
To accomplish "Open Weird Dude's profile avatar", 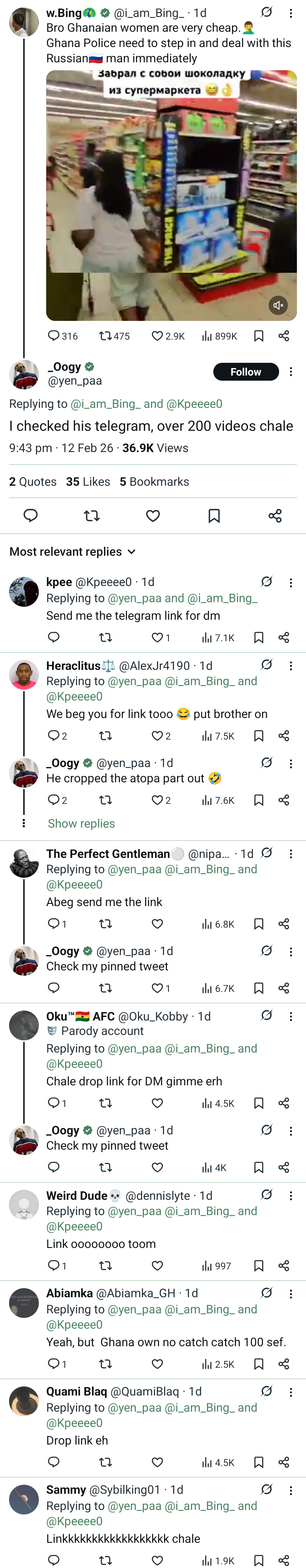I will (x=24, y=1205).
